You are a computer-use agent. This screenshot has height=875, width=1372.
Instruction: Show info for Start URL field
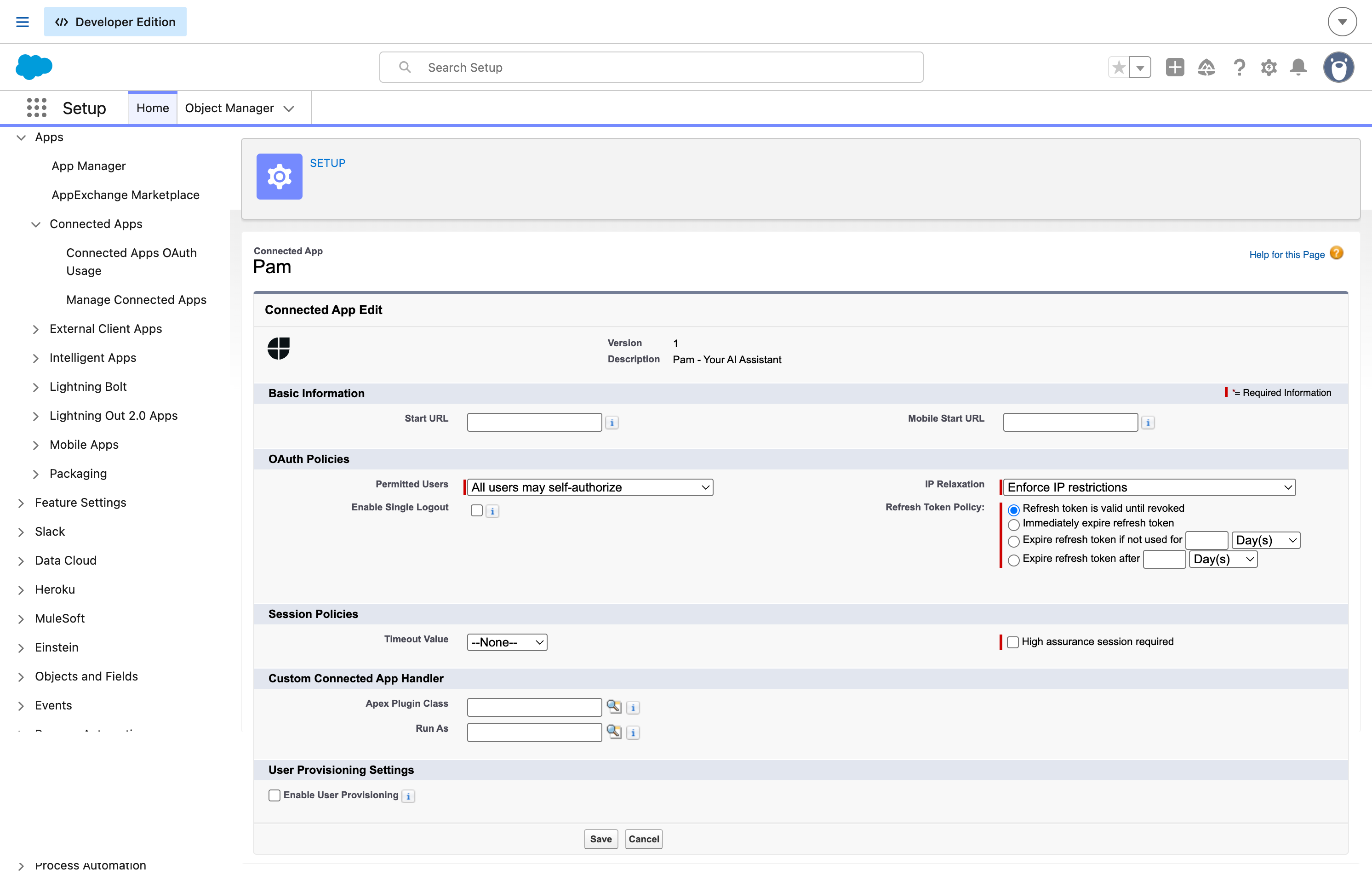612,423
